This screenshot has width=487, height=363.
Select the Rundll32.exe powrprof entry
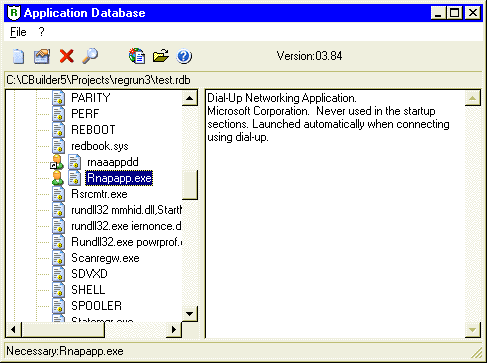[126, 242]
